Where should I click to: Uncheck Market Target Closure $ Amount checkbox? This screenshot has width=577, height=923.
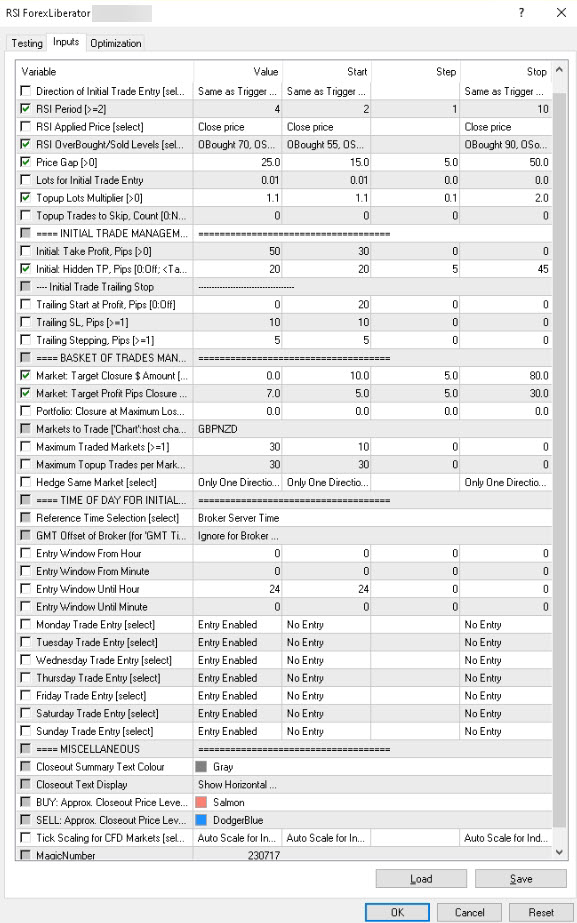25,376
